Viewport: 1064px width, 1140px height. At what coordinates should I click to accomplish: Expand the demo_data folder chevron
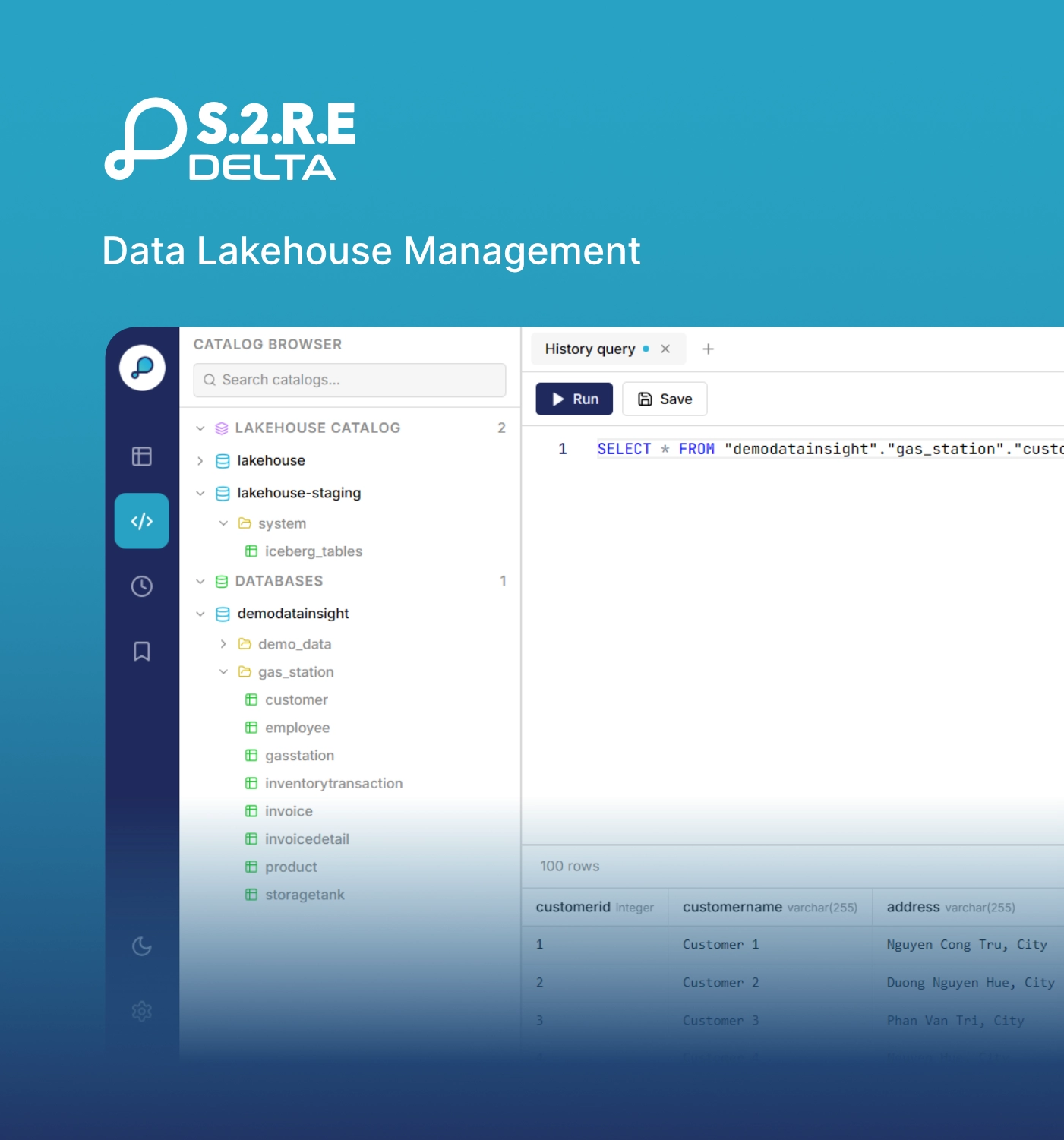coord(223,644)
